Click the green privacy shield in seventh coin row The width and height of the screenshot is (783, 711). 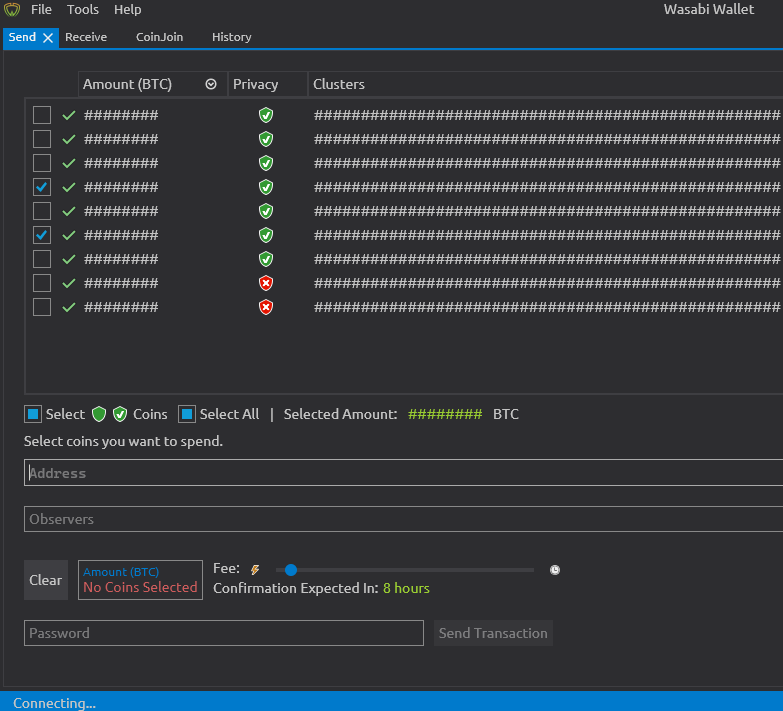(266, 259)
